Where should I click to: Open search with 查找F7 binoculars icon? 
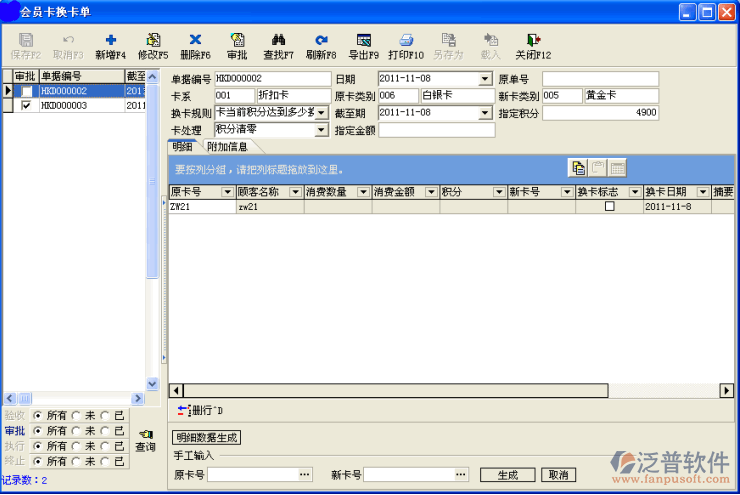pyautogui.click(x=278, y=40)
